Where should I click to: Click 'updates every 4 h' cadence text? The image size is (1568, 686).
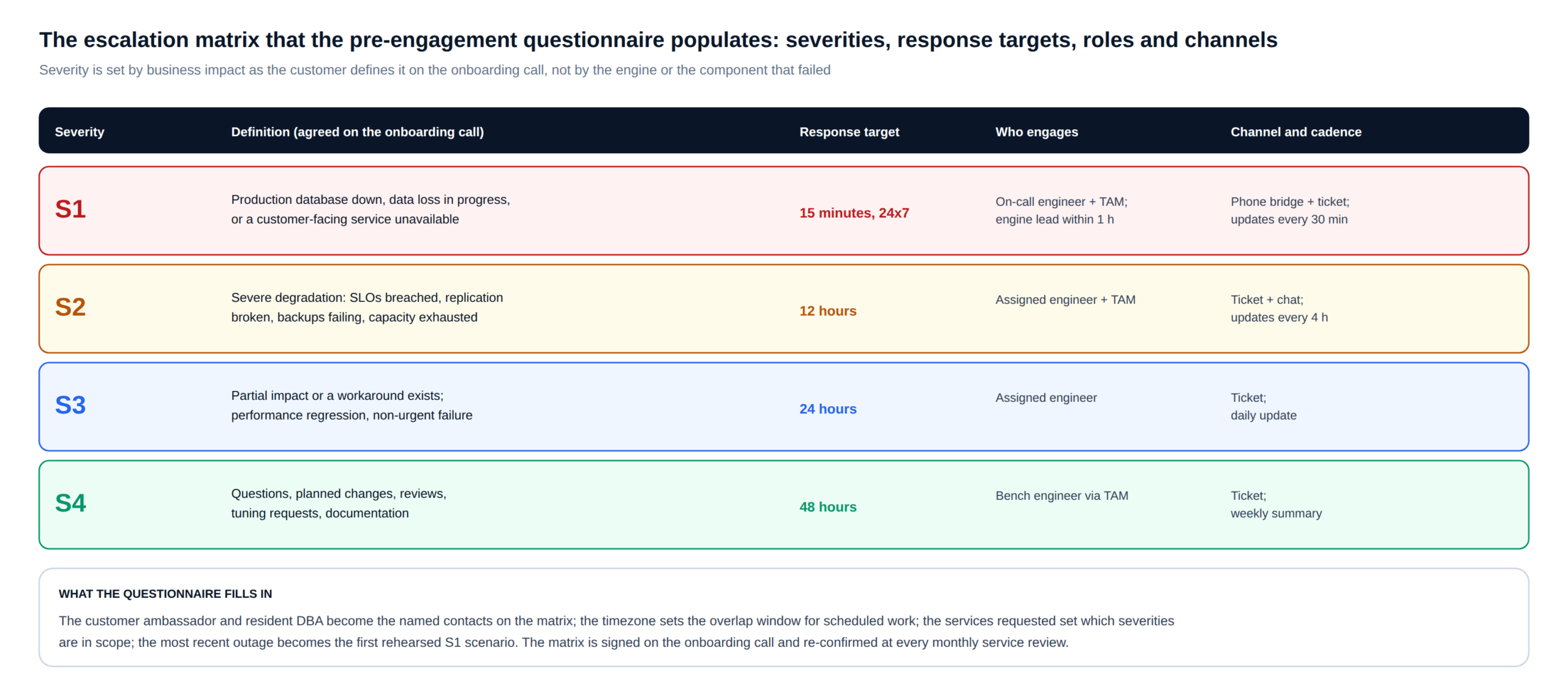click(1279, 317)
